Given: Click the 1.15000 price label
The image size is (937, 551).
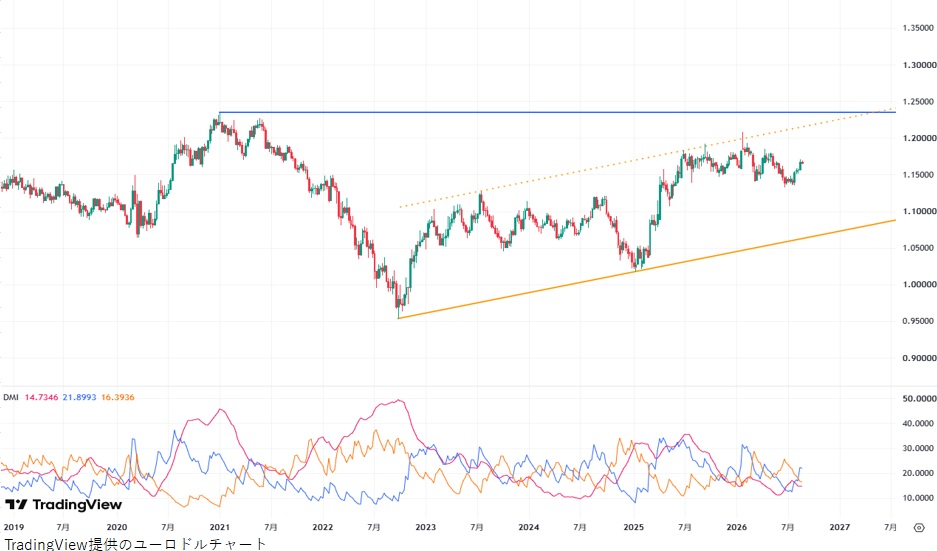Looking at the screenshot, I should pyautogui.click(x=918, y=175).
